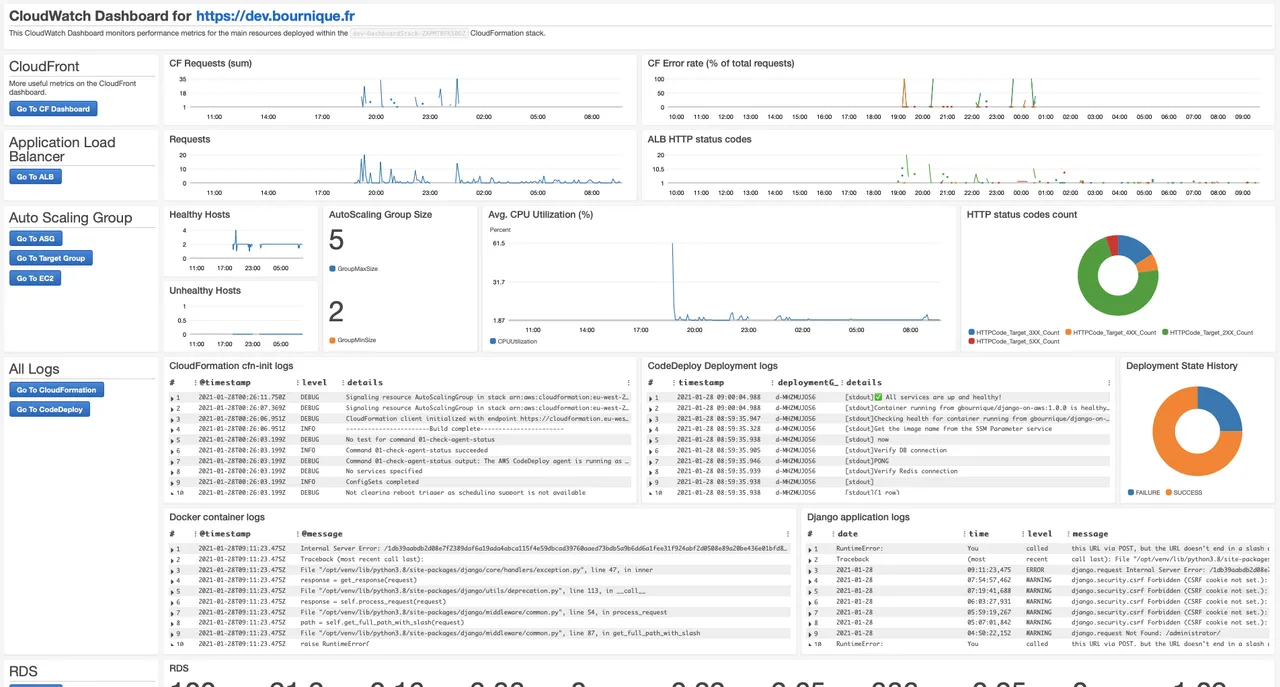Click the column handle before cfn-init level header
This screenshot has width=1280, height=687.
298,382
